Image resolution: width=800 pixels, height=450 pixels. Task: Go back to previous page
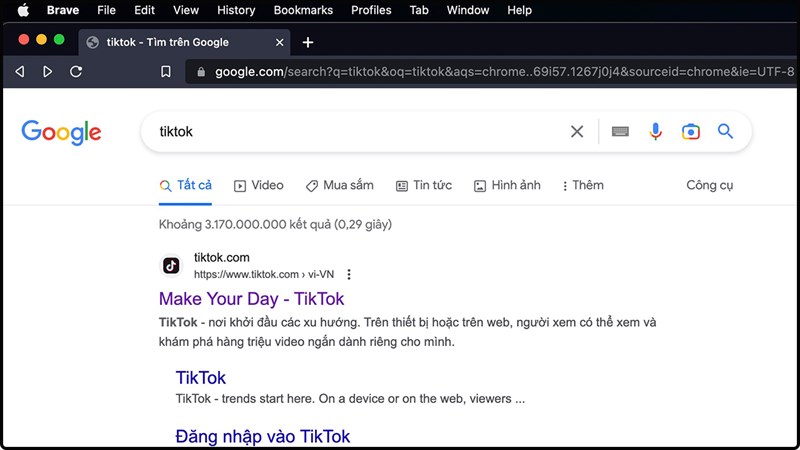point(20,71)
